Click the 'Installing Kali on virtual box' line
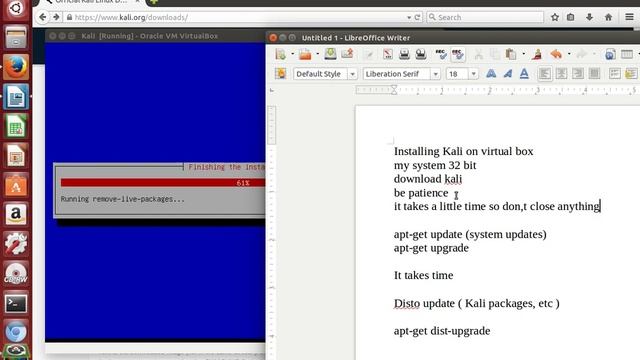Viewport: 640px width, 360px height. [463, 151]
